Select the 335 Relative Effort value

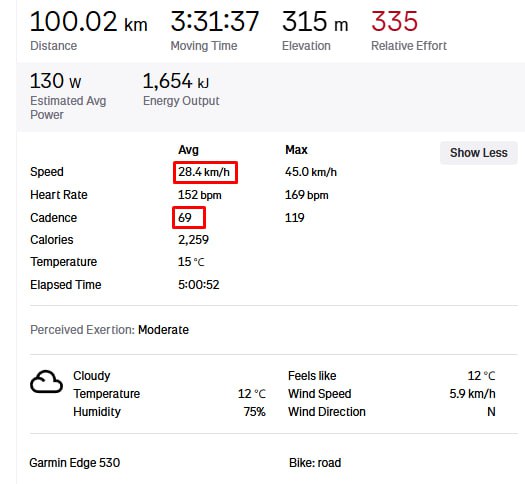pos(394,21)
